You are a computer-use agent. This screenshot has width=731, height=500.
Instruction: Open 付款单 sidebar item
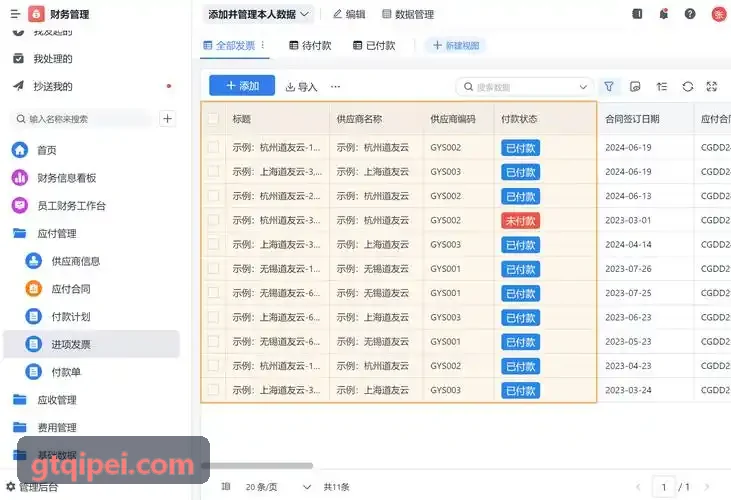point(91,372)
